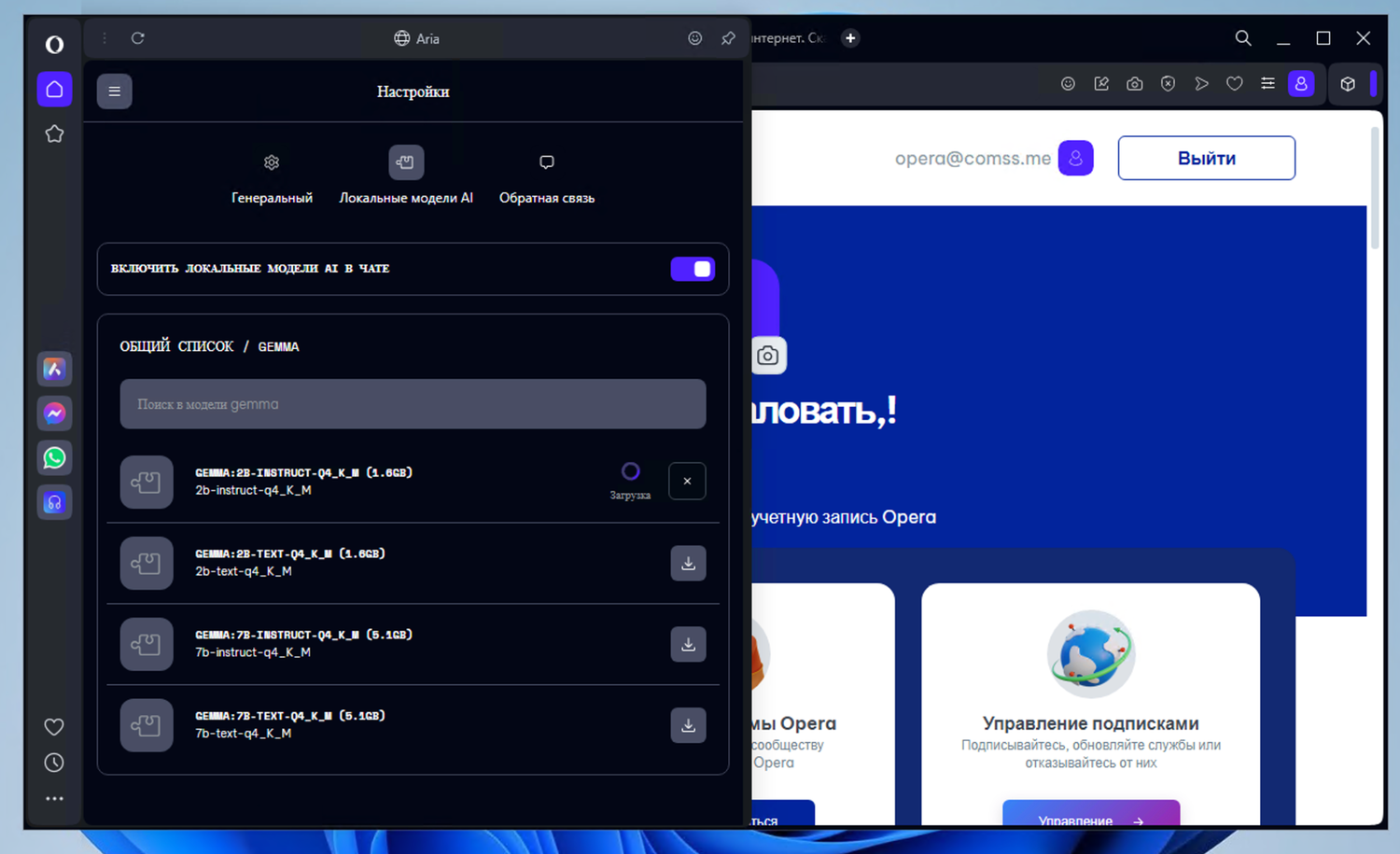Image resolution: width=1400 pixels, height=854 pixels.
Task: Take a snapshot using toolbar camera icon
Action: tap(1135, 84)
